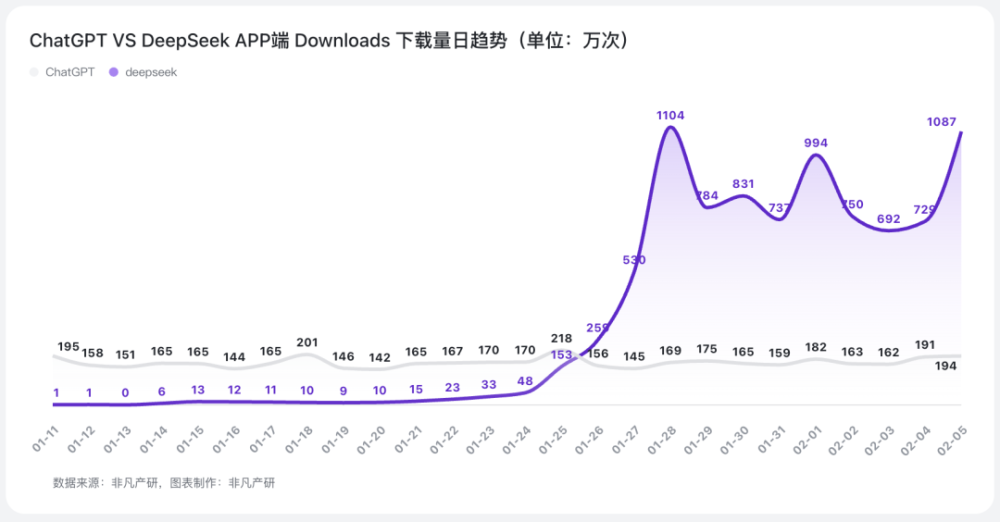Viewport: 1000px width, 522px height.
Task: Select the ChatGPT data label 159
Action: [x=779, y=353]
